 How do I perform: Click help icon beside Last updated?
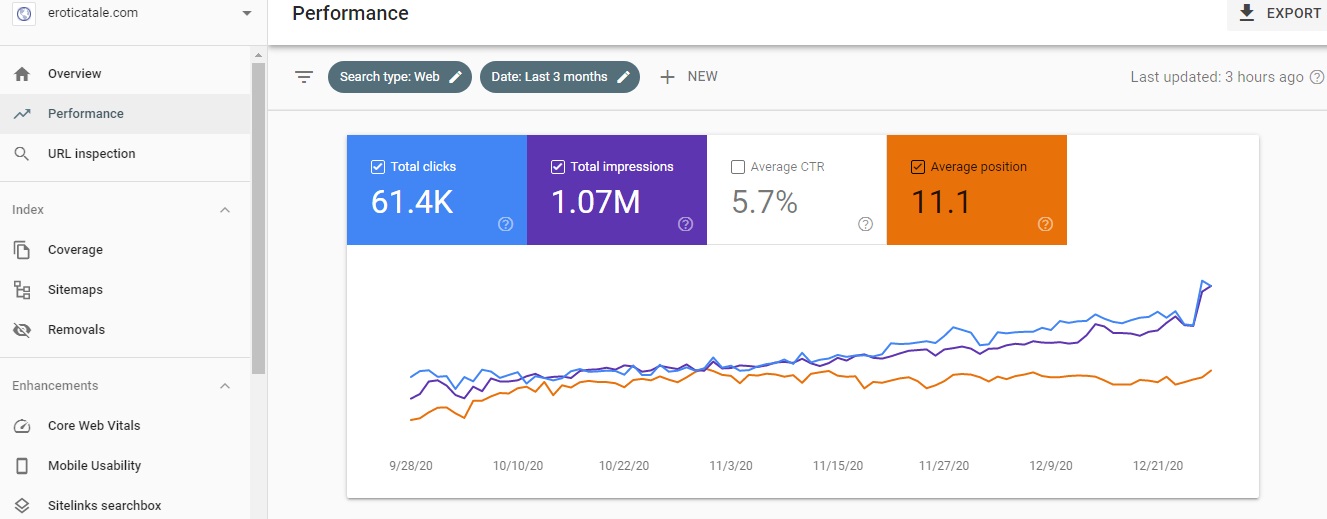[x=1317, y=77]
